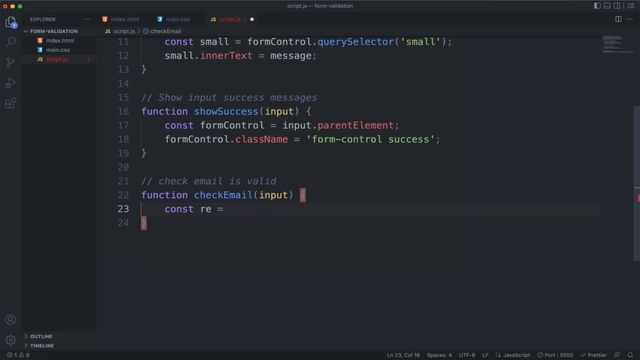This screenshot has width=640, height=360.
Task: Click line number 16 in the gutter
Action: [x=123, y=111]
